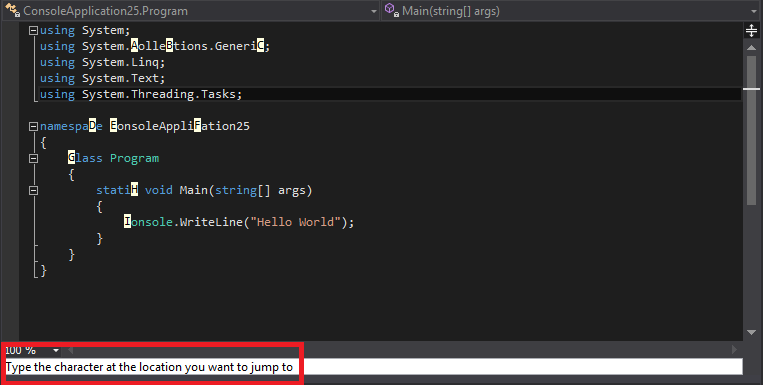Image resolution: width=763 pixels, height=385 pixels.
Task: Open the 100 % zoom dropdown
Action: [x=56, y=350]
